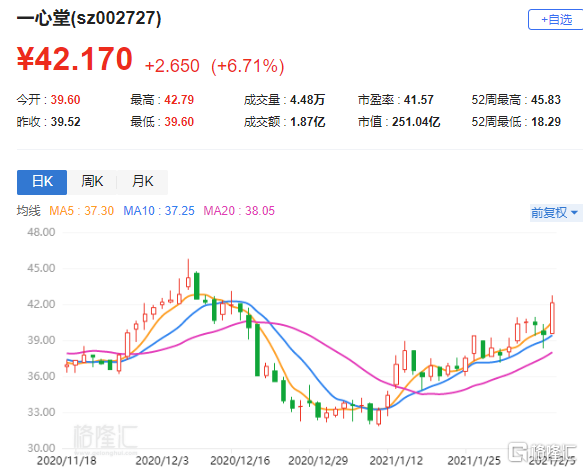Select the 均线 label

tap(29, 211)
